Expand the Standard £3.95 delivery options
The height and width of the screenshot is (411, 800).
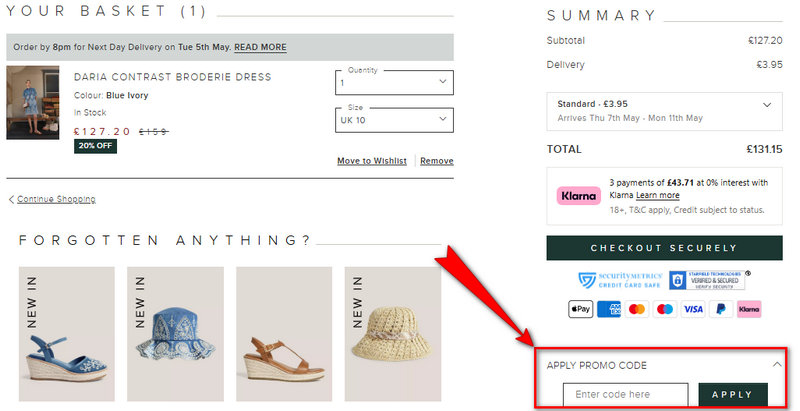664,111
